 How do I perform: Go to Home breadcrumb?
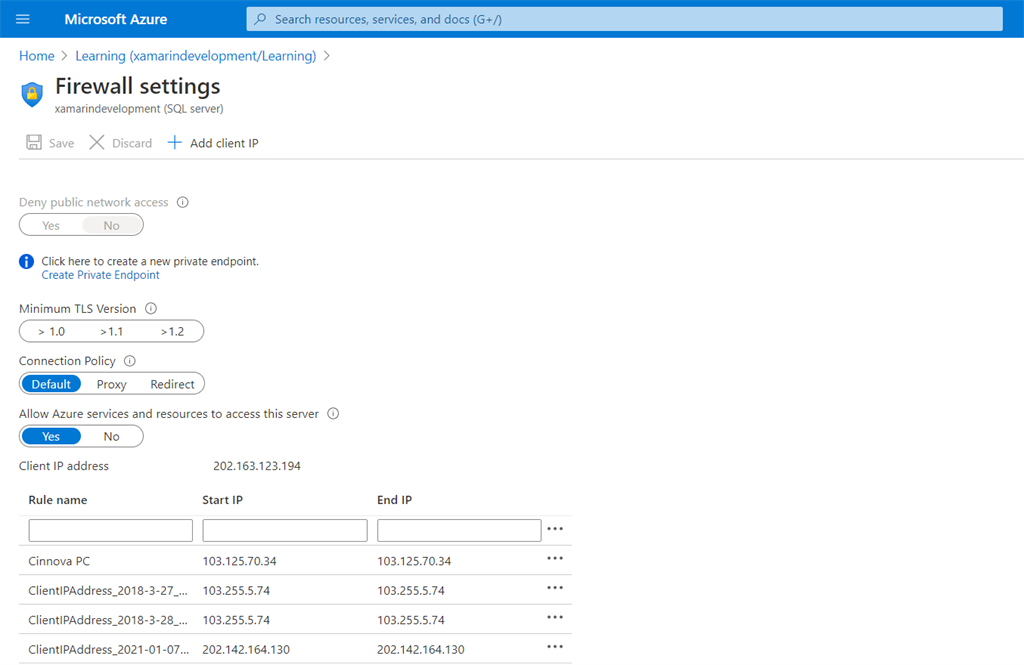[37, 56]
